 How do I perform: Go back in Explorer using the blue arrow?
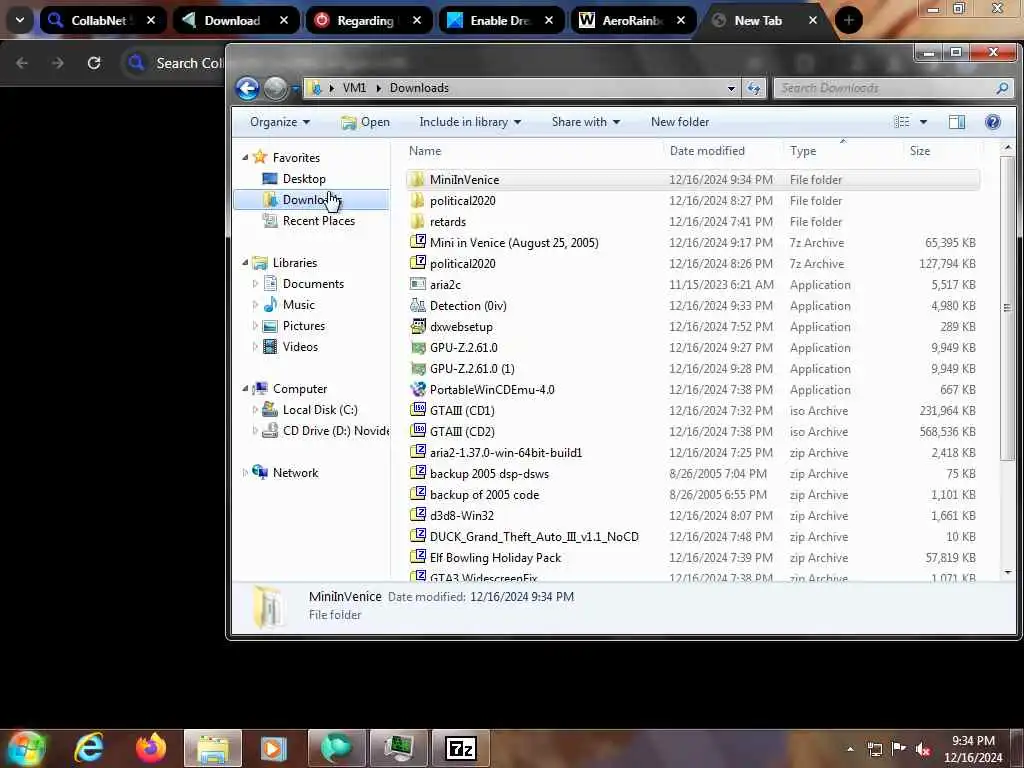[248, 88]
